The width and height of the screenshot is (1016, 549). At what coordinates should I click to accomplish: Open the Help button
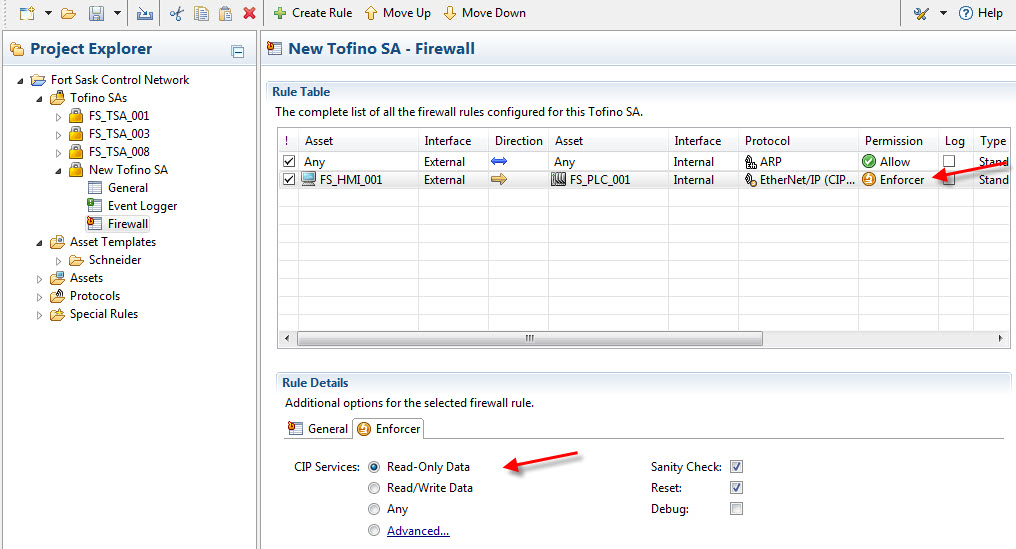(980, 13)
